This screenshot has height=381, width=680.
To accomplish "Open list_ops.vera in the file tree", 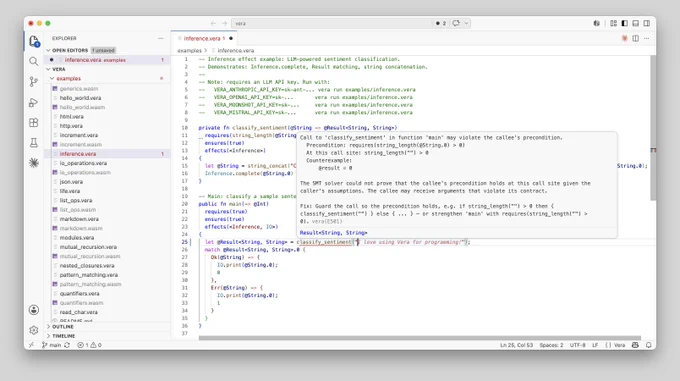I will pyautogui.click(x=76, y=200).
